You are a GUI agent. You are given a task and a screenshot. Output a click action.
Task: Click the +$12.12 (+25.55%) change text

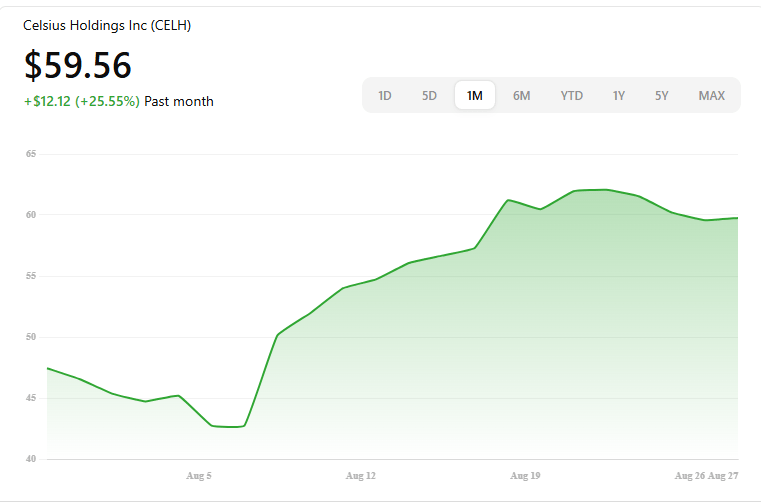(x=82, y=101)
